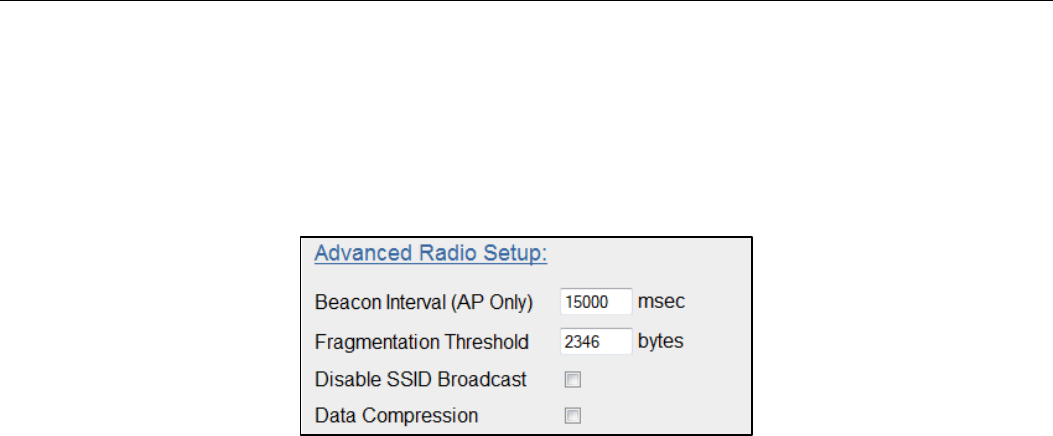Turn on data compression option
The height and width of the screenshot is (436, 1053).
point(573,415)
